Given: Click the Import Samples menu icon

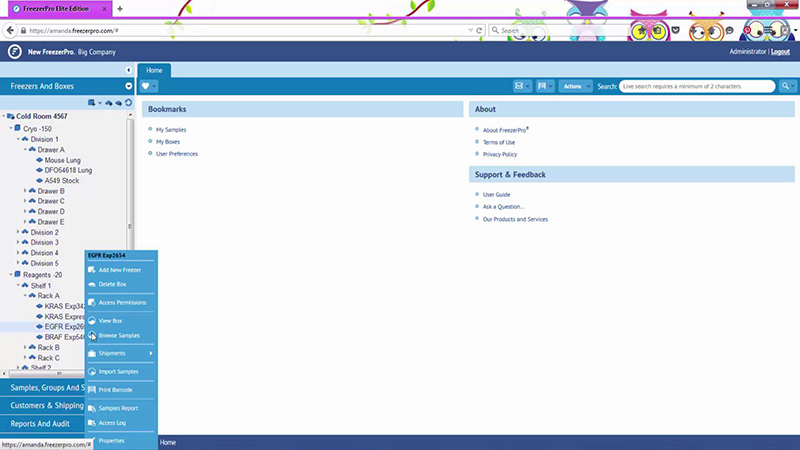Looking at the screenshot, I should click(92, 371).
